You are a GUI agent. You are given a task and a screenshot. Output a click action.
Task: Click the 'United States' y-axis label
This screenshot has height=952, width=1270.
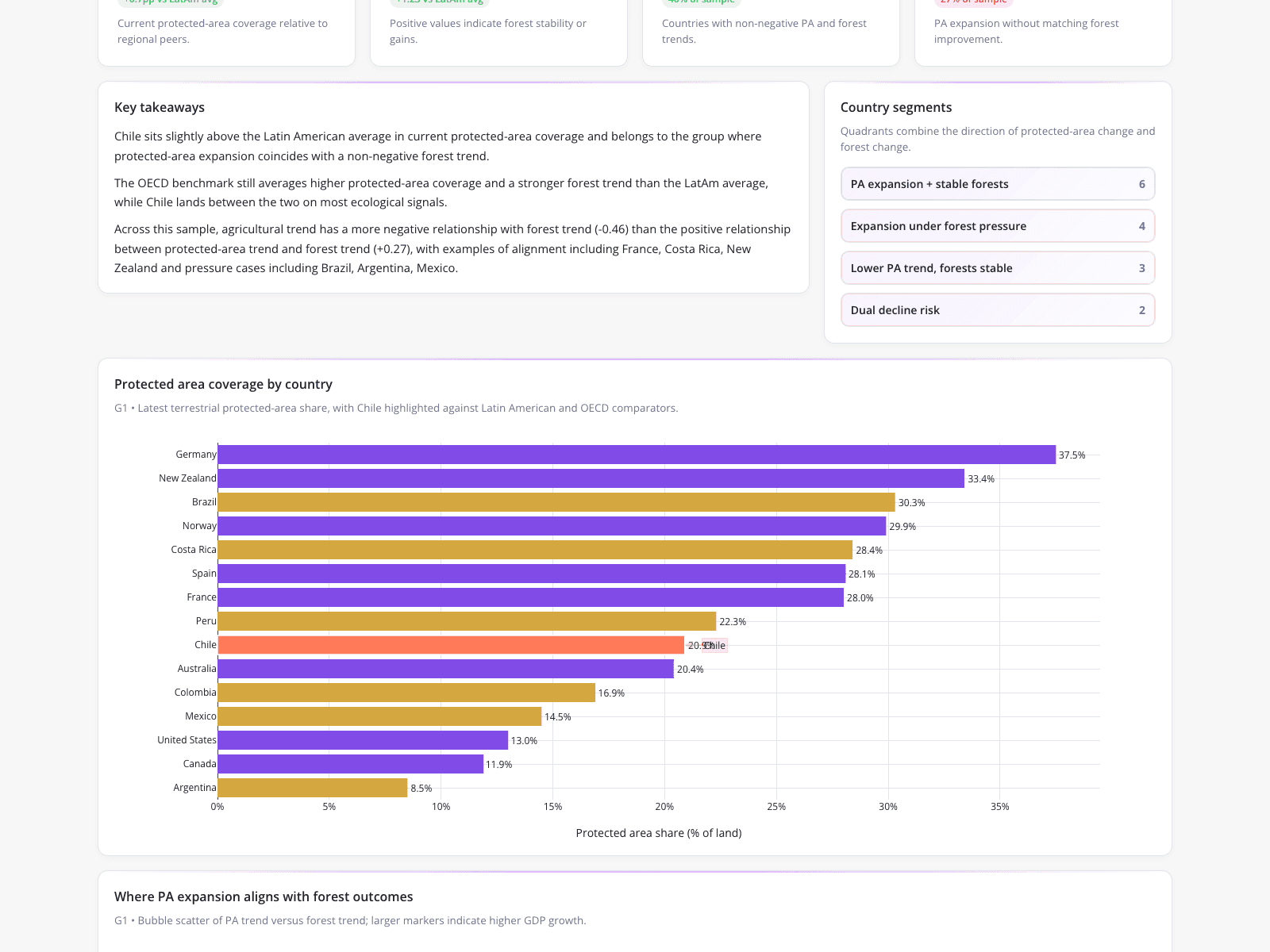coord(187,740)
